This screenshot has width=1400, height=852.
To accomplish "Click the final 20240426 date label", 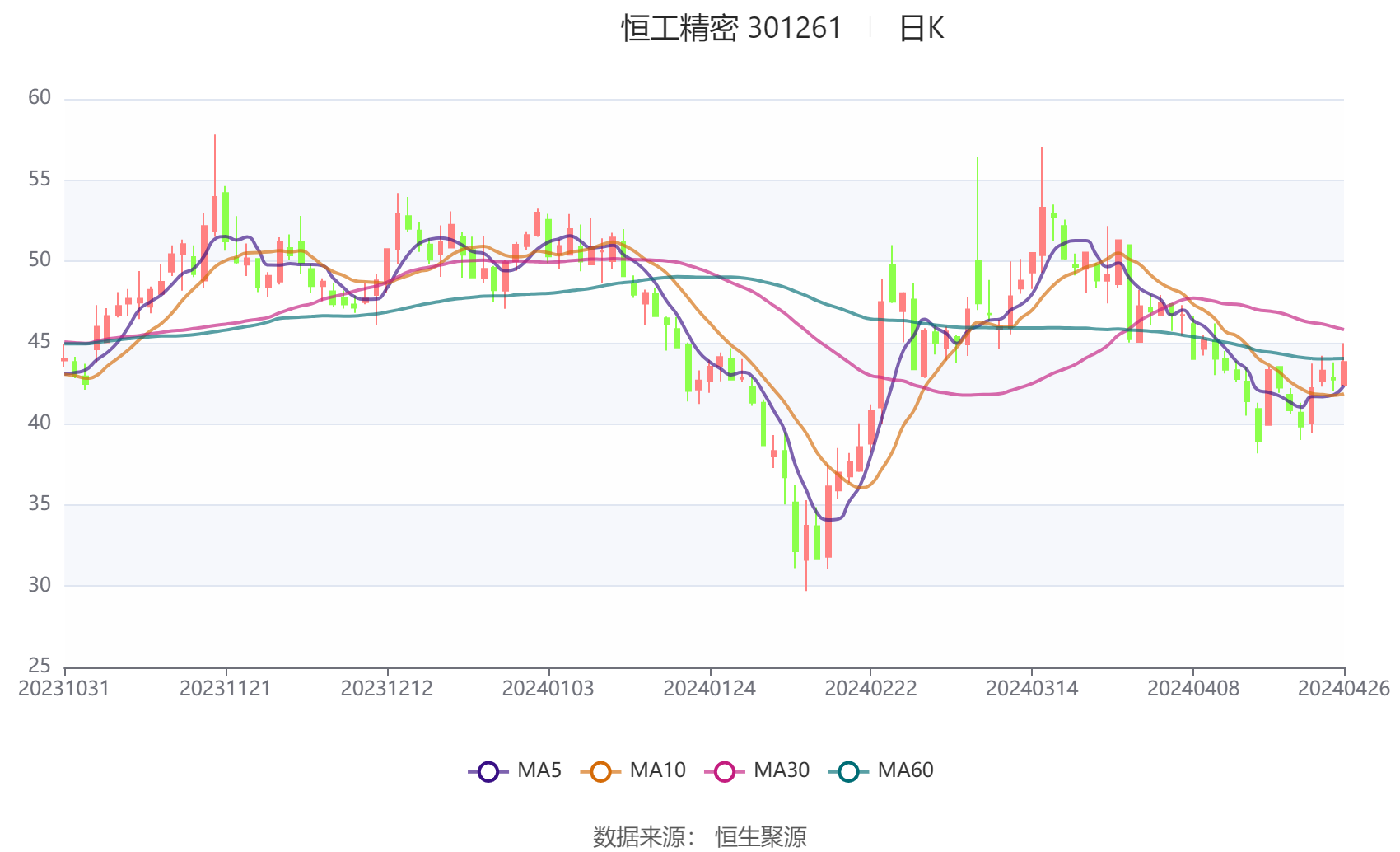I will [1344, 689].
